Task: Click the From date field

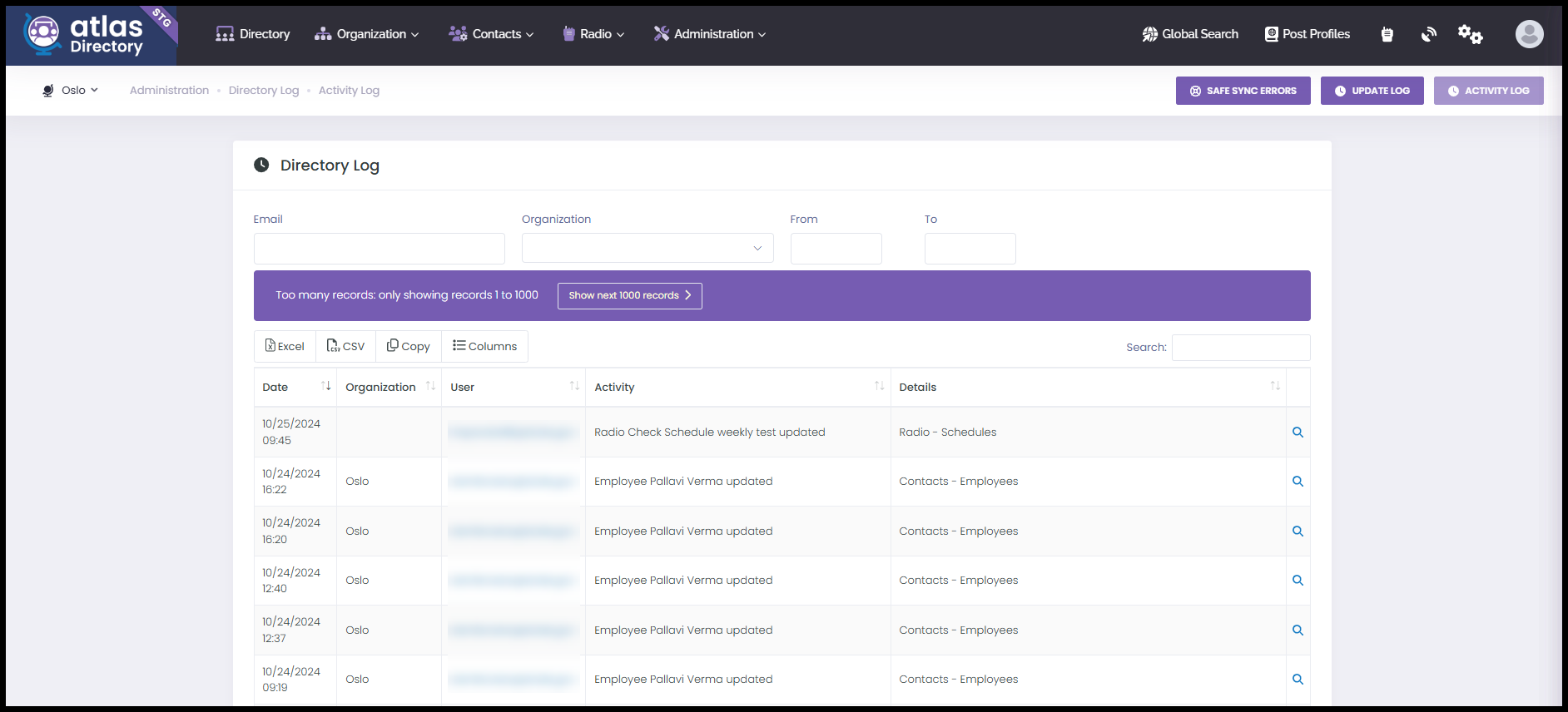Action: 836,249
